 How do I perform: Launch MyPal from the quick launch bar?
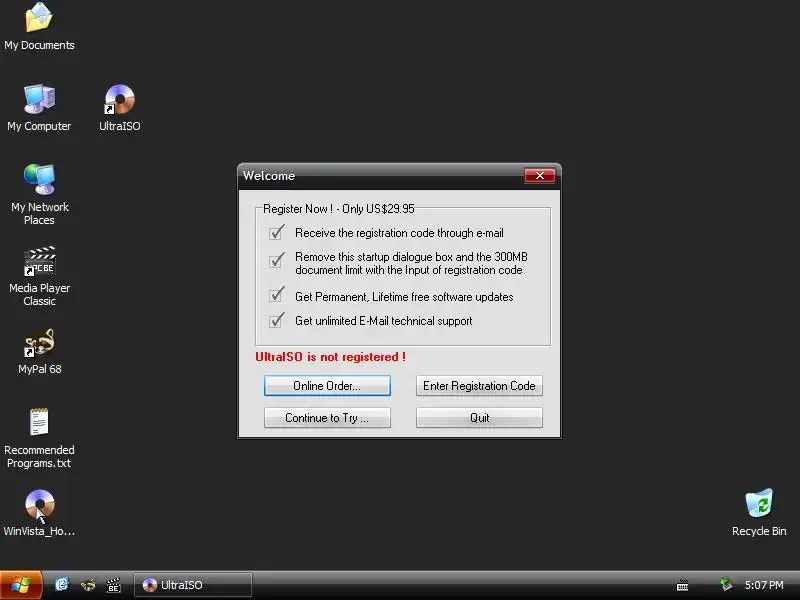pos(88,585)
